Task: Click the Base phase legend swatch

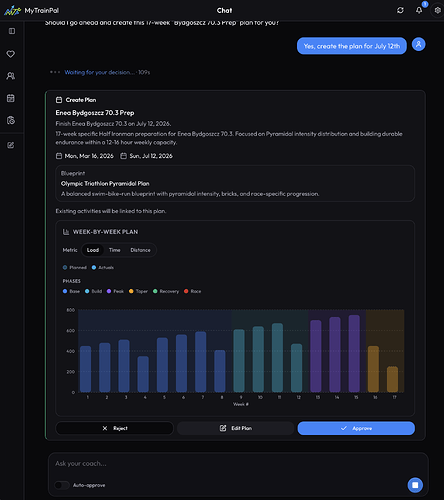Action: pyautogui.click(x=65, y=291)
